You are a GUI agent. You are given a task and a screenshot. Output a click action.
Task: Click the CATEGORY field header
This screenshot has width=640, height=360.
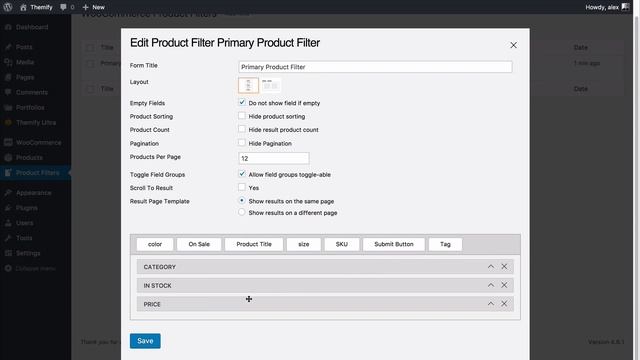point(325,267)
